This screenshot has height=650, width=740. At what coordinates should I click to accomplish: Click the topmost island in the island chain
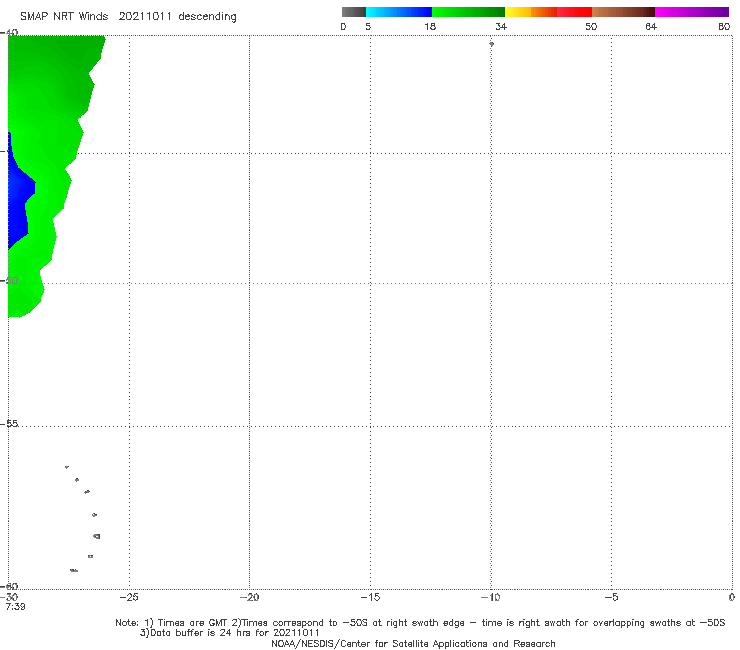point(67,467)
